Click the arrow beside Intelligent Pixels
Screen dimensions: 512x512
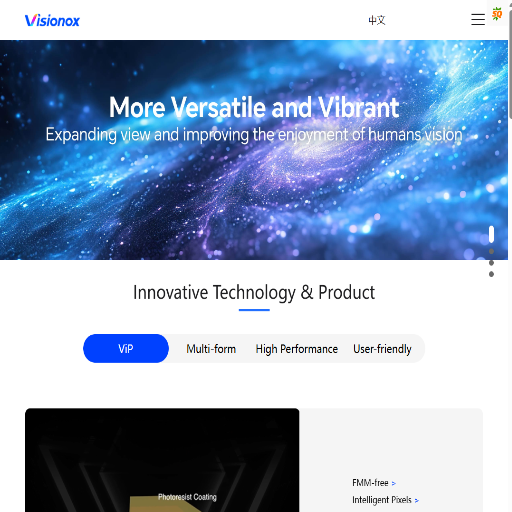(417, 500)
